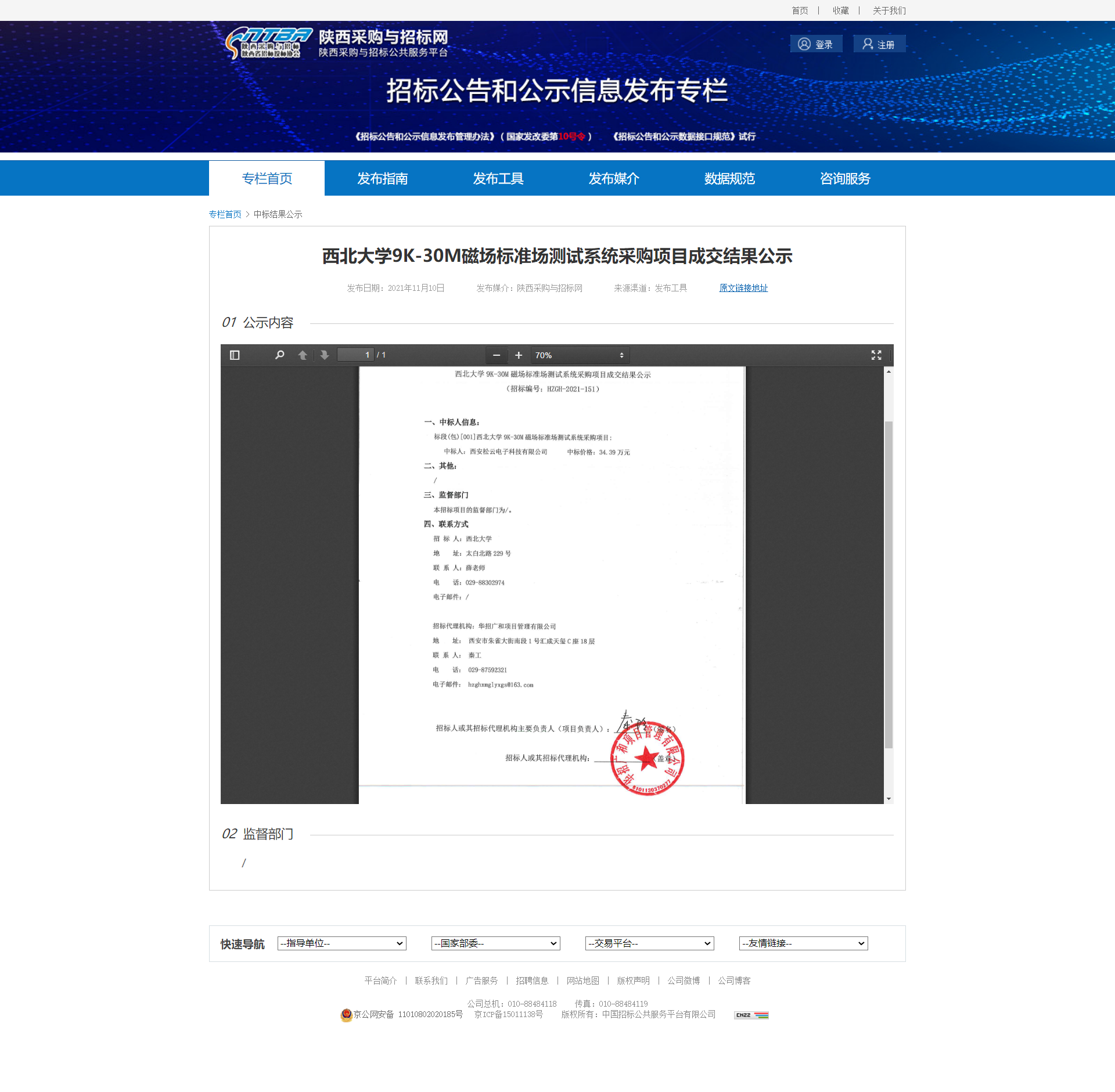
Task: Open the 友情链接 dropdown
Action: (803, 943)
